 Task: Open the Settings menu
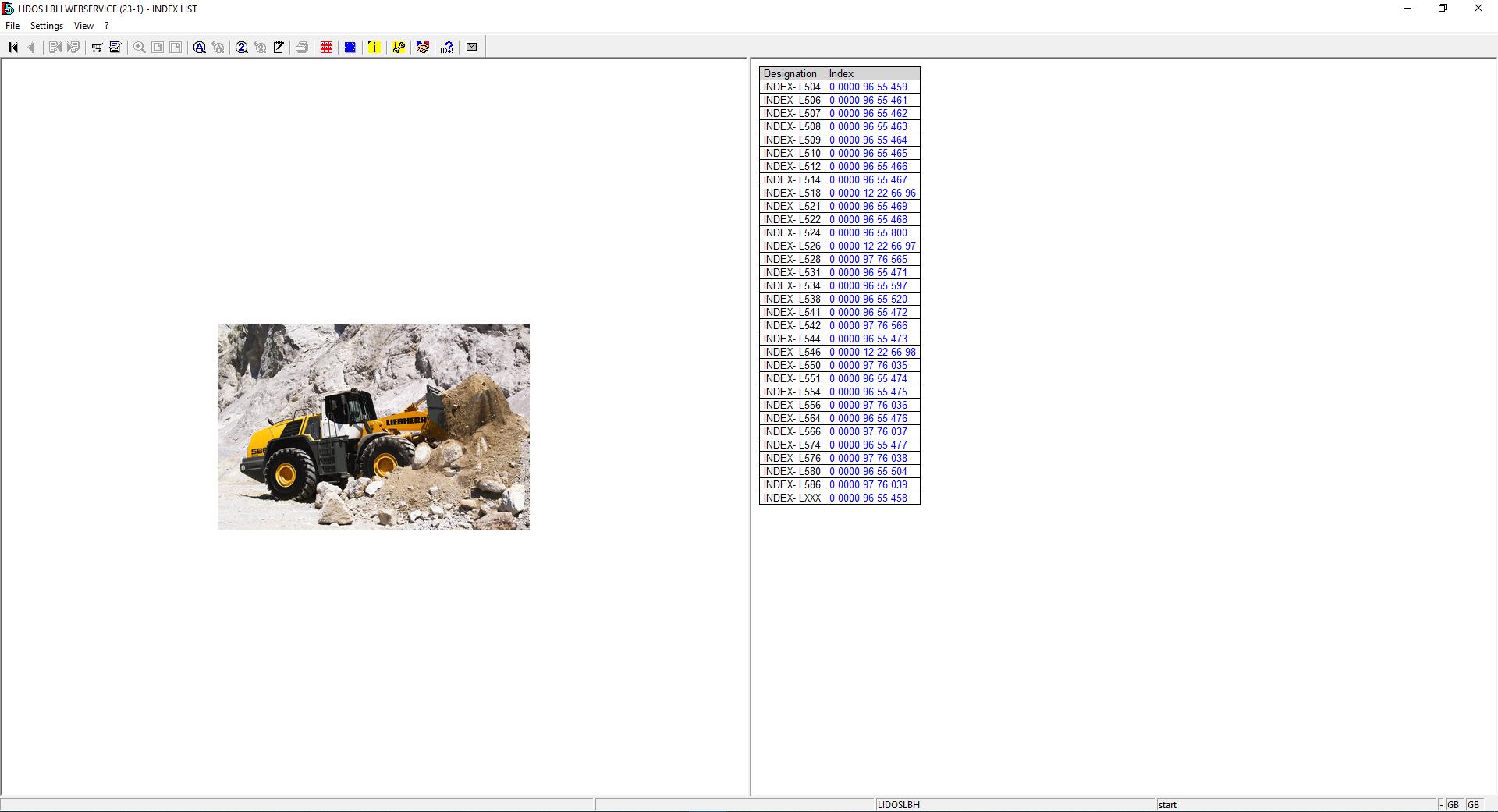47,25
